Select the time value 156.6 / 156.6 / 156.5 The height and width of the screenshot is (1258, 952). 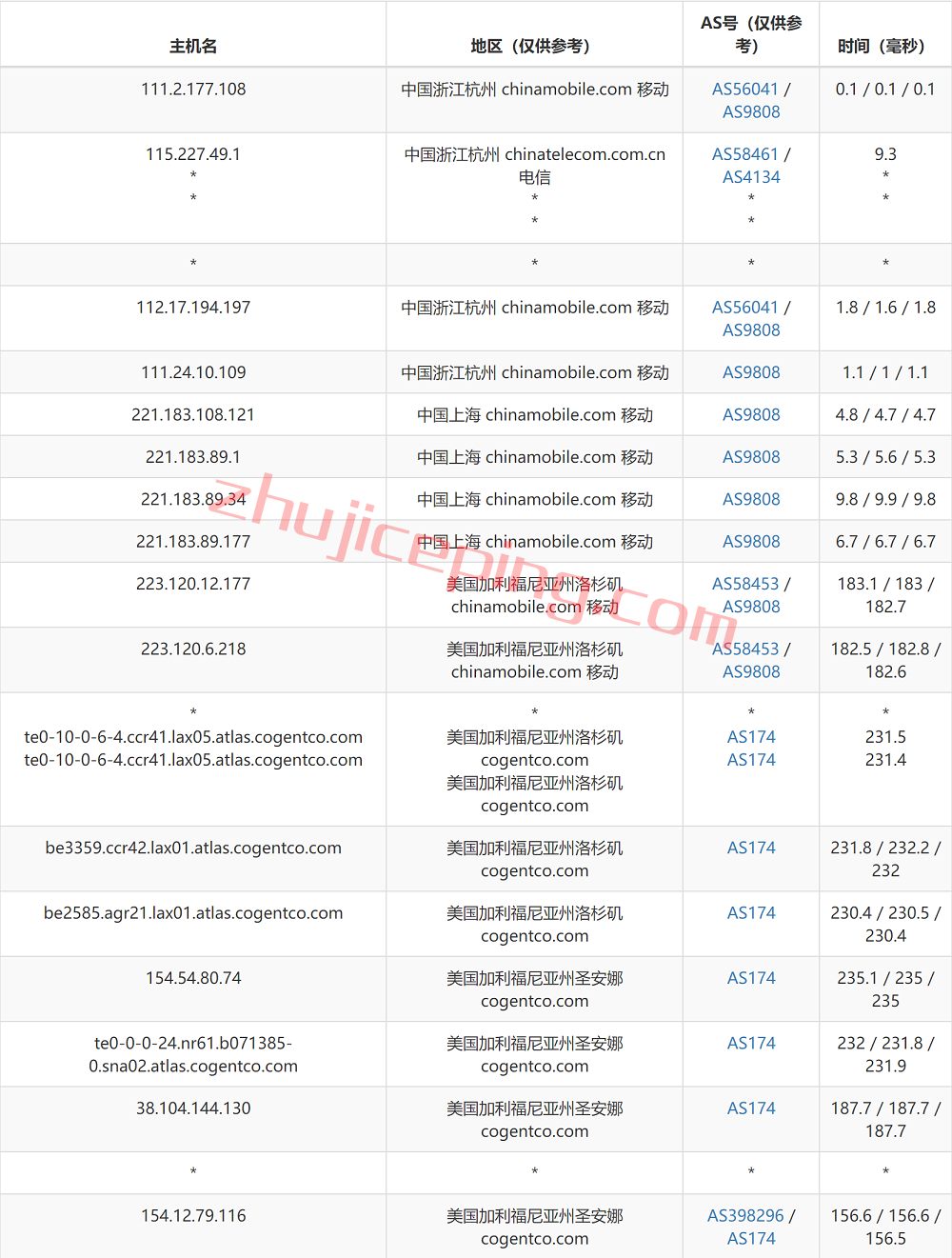885,1227
